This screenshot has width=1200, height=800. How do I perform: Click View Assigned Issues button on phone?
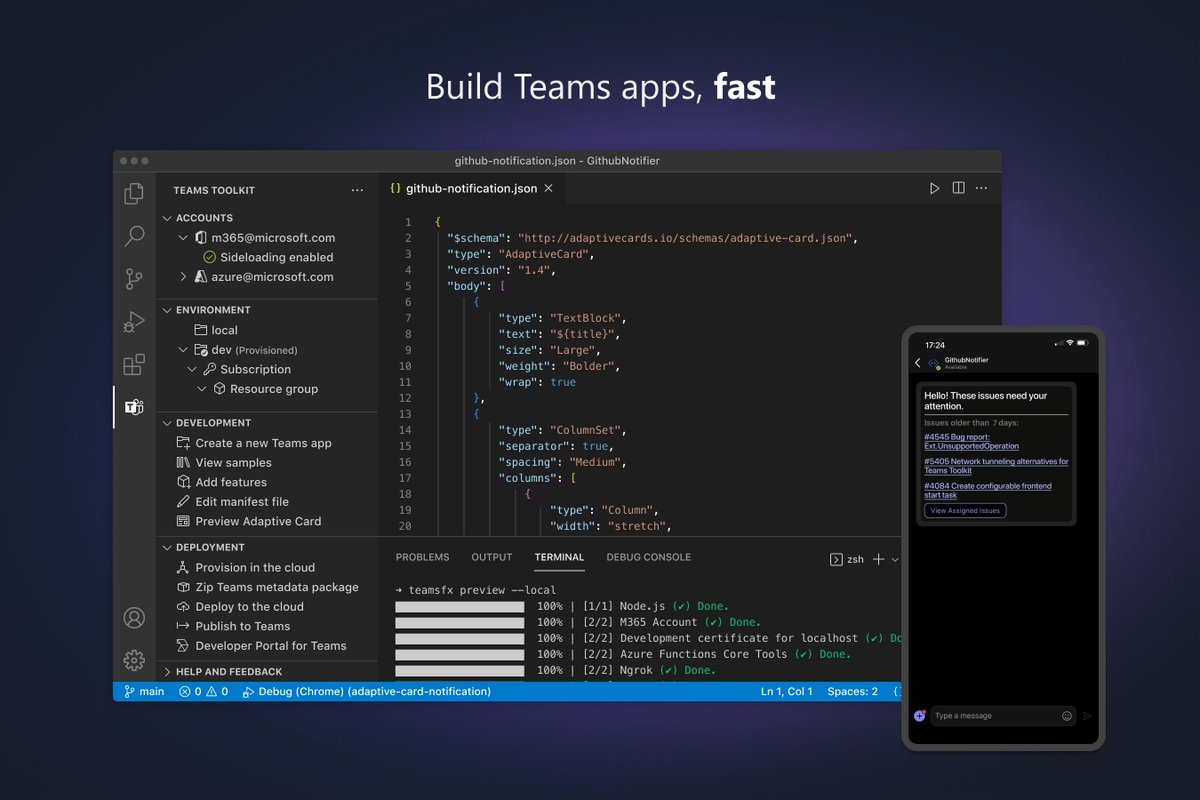(965, 510)
